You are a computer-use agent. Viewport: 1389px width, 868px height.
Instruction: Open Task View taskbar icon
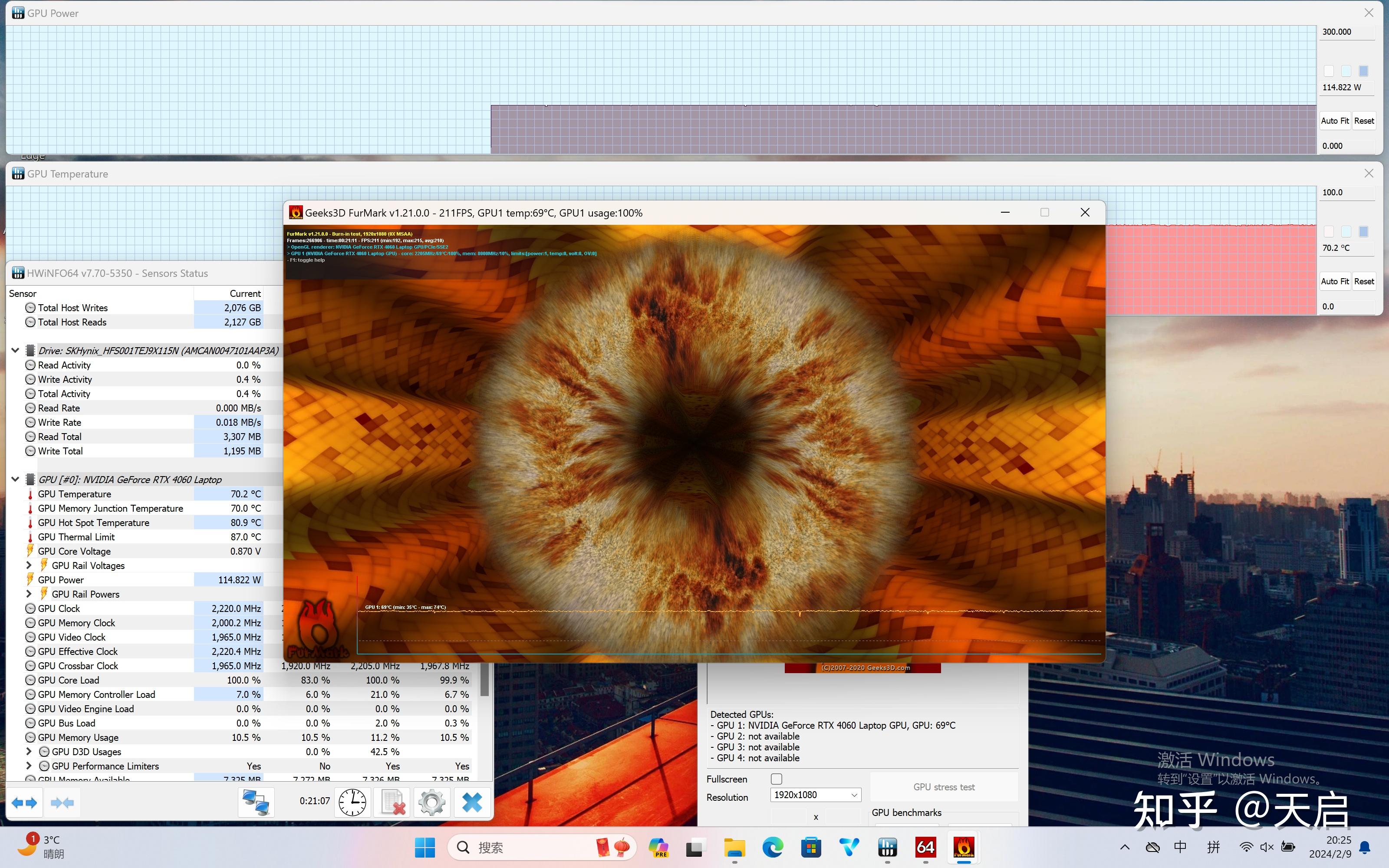coord(696,847)
